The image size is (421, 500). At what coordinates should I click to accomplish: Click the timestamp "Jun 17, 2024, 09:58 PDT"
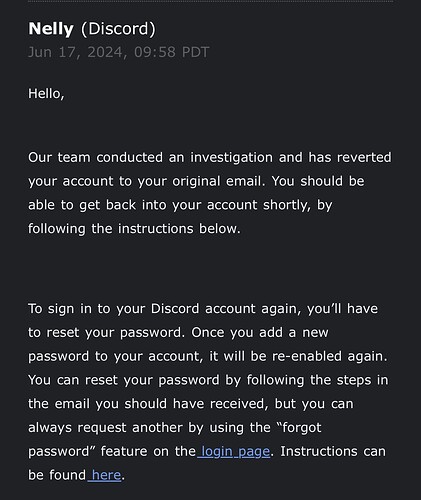(118, 52)
